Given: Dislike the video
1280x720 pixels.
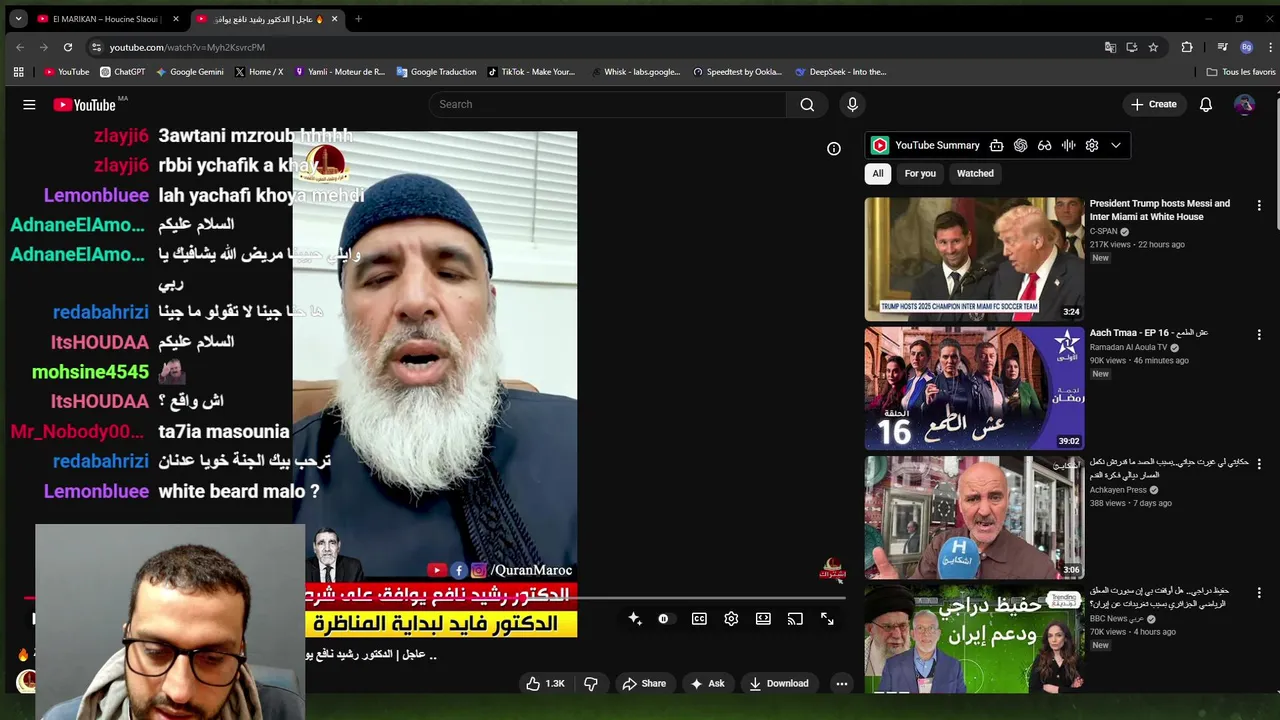Looking at the screenshot, I should (591, 684).
